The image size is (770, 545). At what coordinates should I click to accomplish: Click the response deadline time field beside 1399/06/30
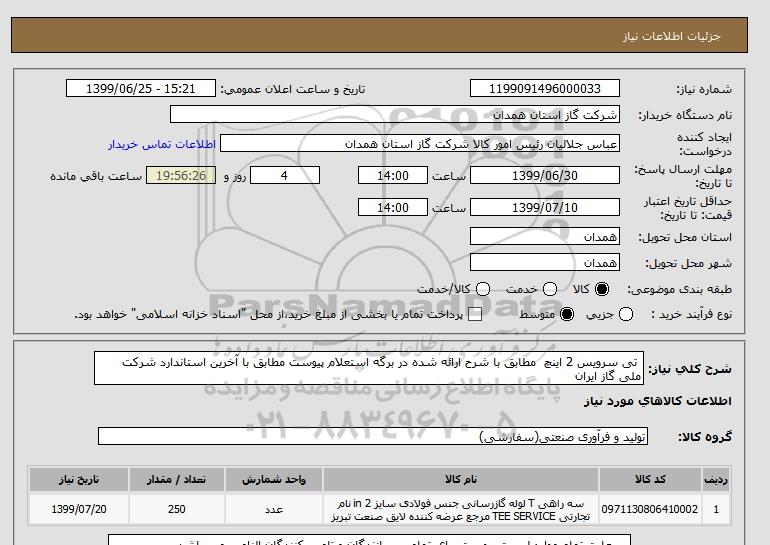tap(393, 175)
